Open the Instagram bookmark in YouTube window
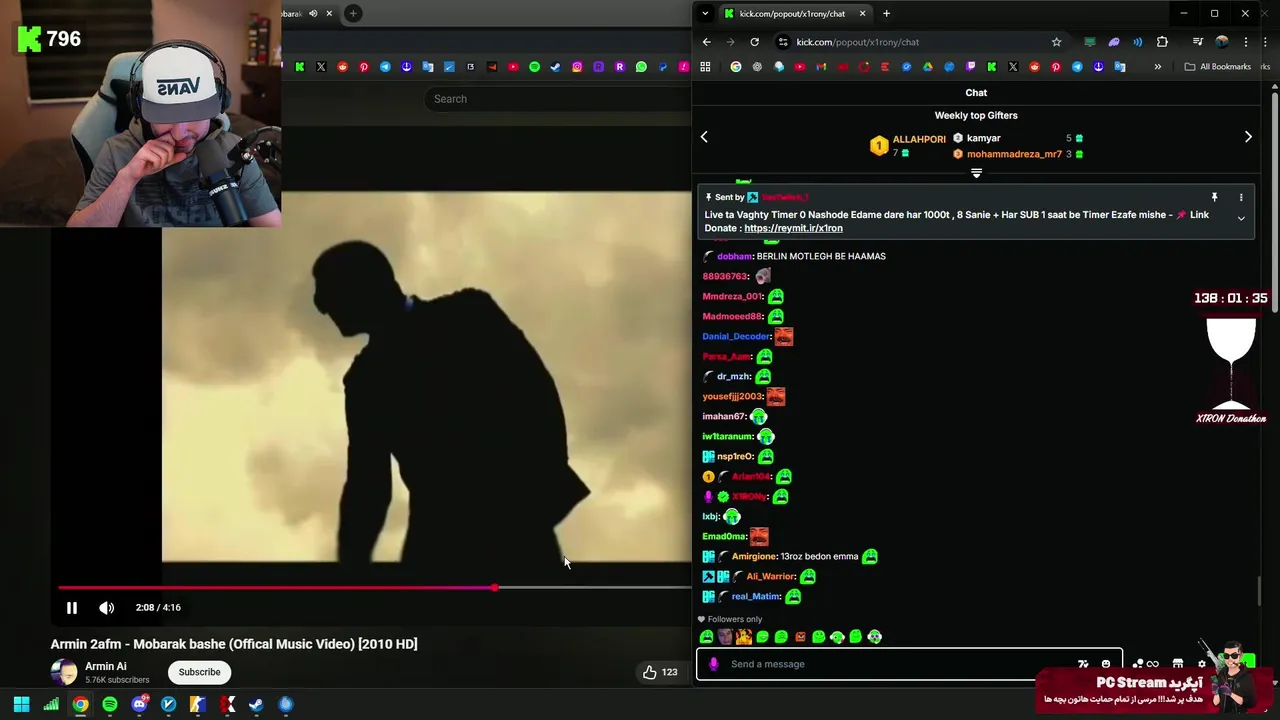 coord(577,67)
